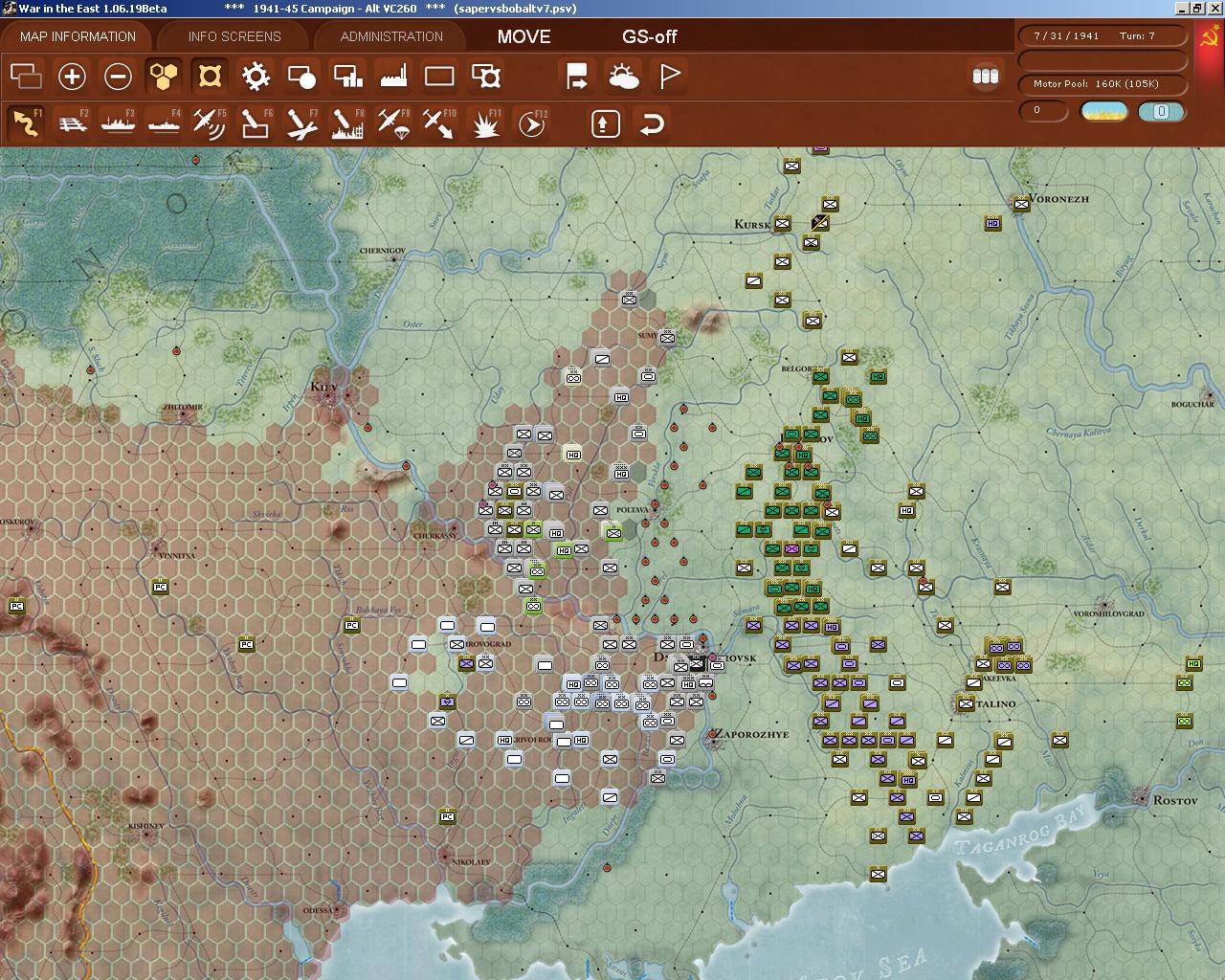Click the Zhitomir city marker
Screen dimensions: 1225x980
pos(182,414)
